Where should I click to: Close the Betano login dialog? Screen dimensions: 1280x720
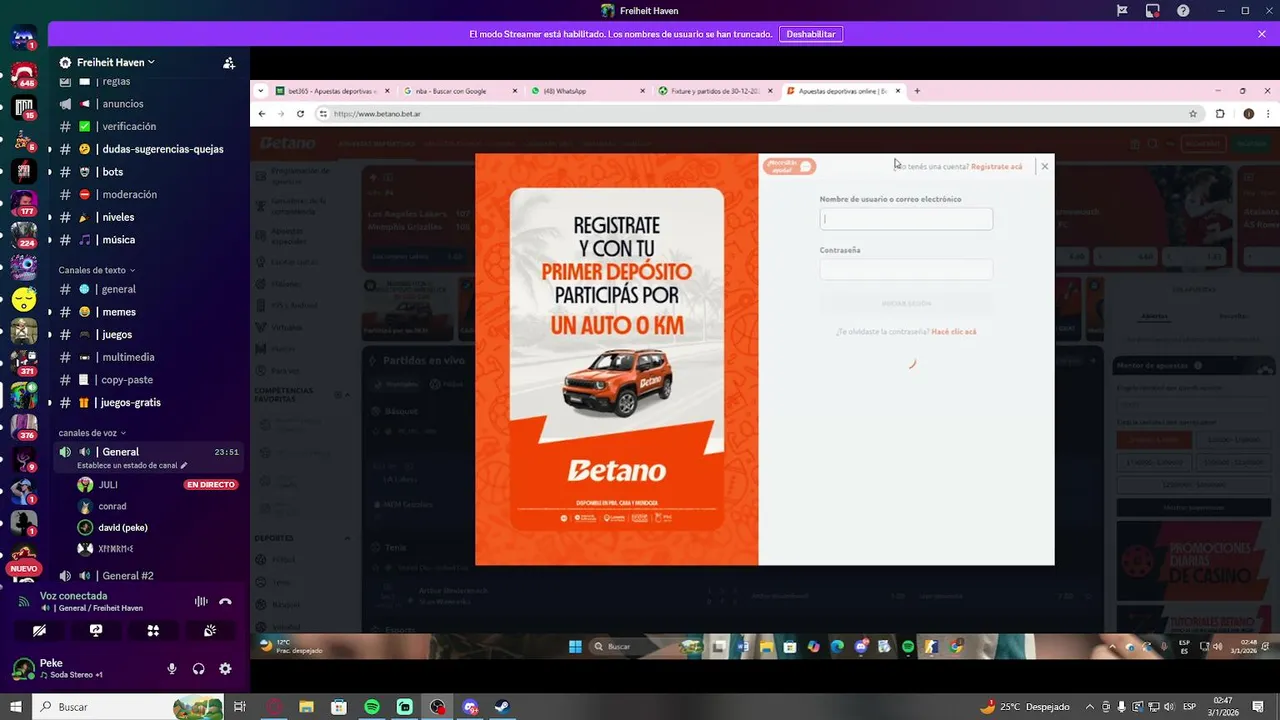(x=1044, y=166)
